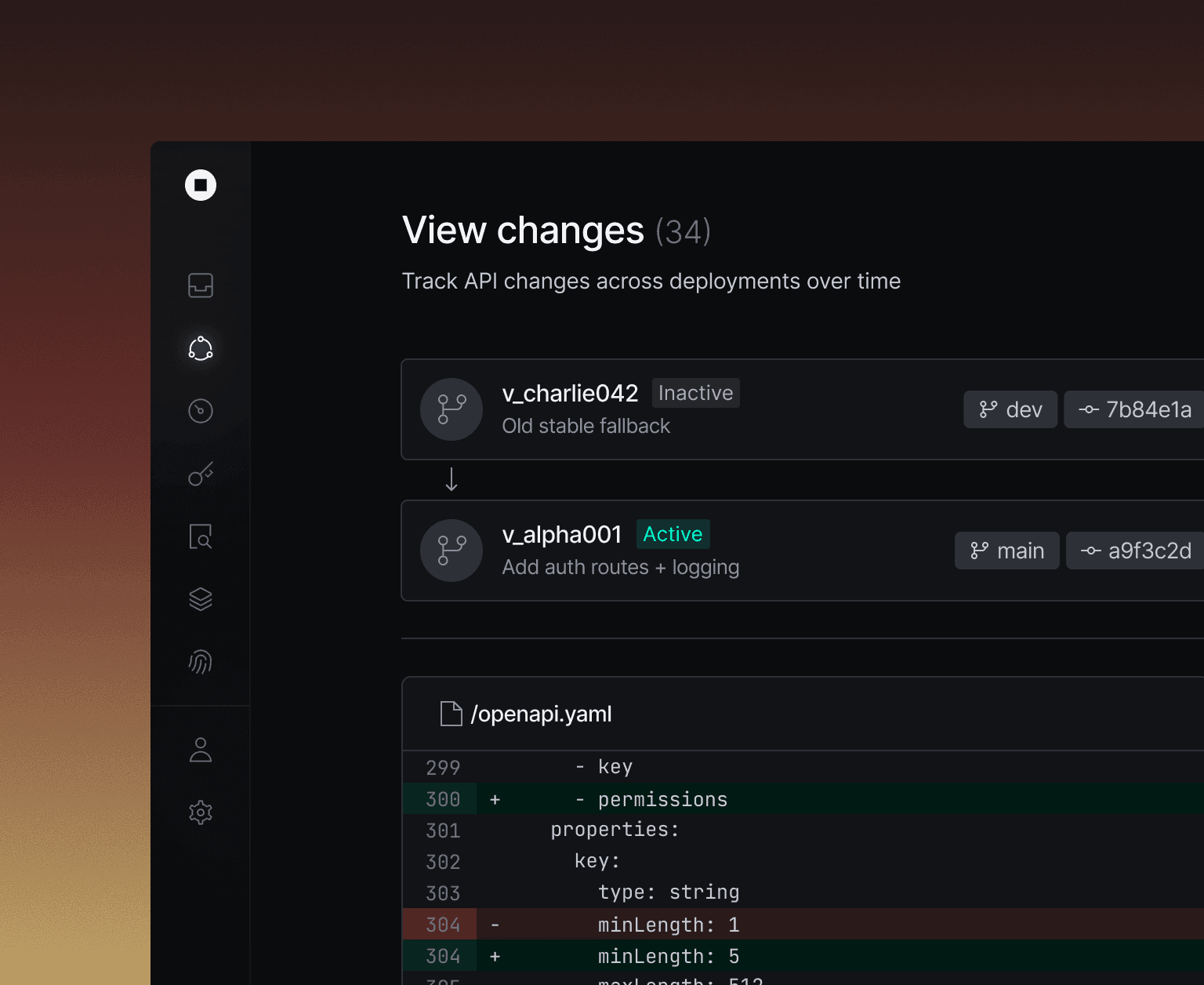Click the Inactive status badge
1204x985 pixels.
pyautogui.click(x=695, y=393)
